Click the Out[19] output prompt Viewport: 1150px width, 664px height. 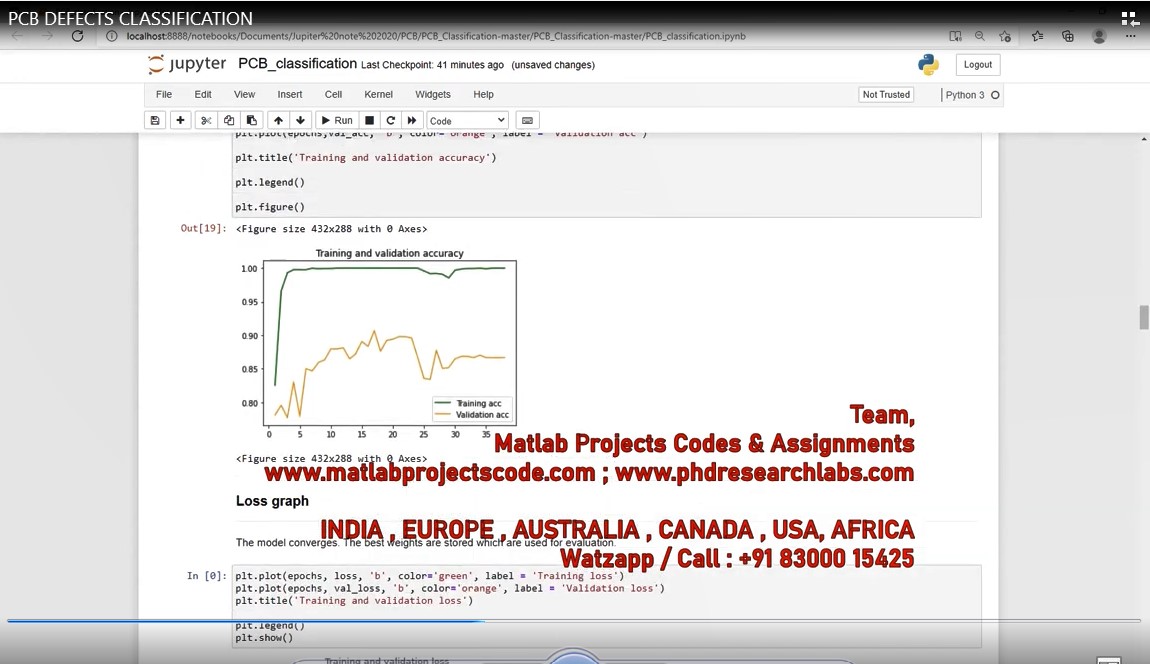tap(203, 228)
